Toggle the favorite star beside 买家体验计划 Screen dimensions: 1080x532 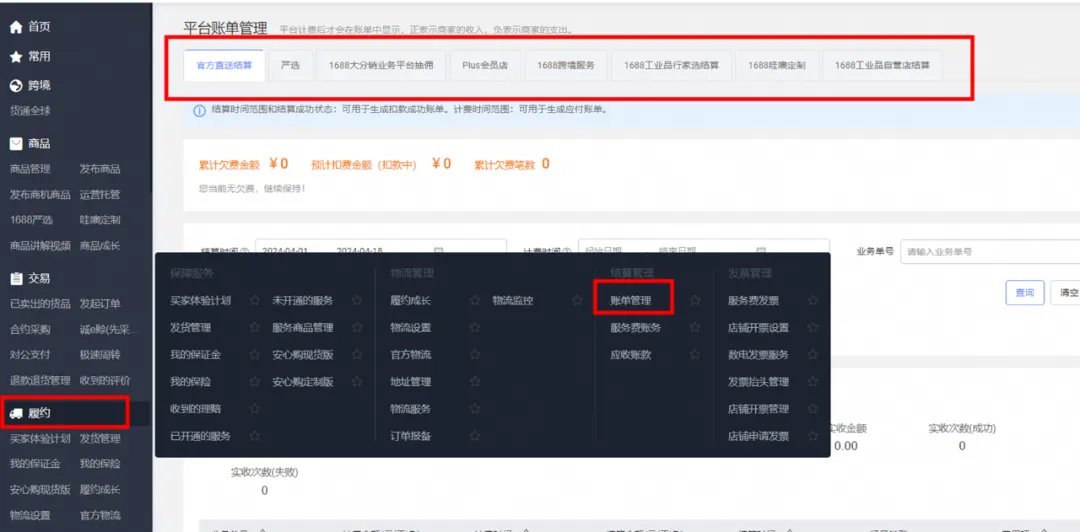click(254, 300)
